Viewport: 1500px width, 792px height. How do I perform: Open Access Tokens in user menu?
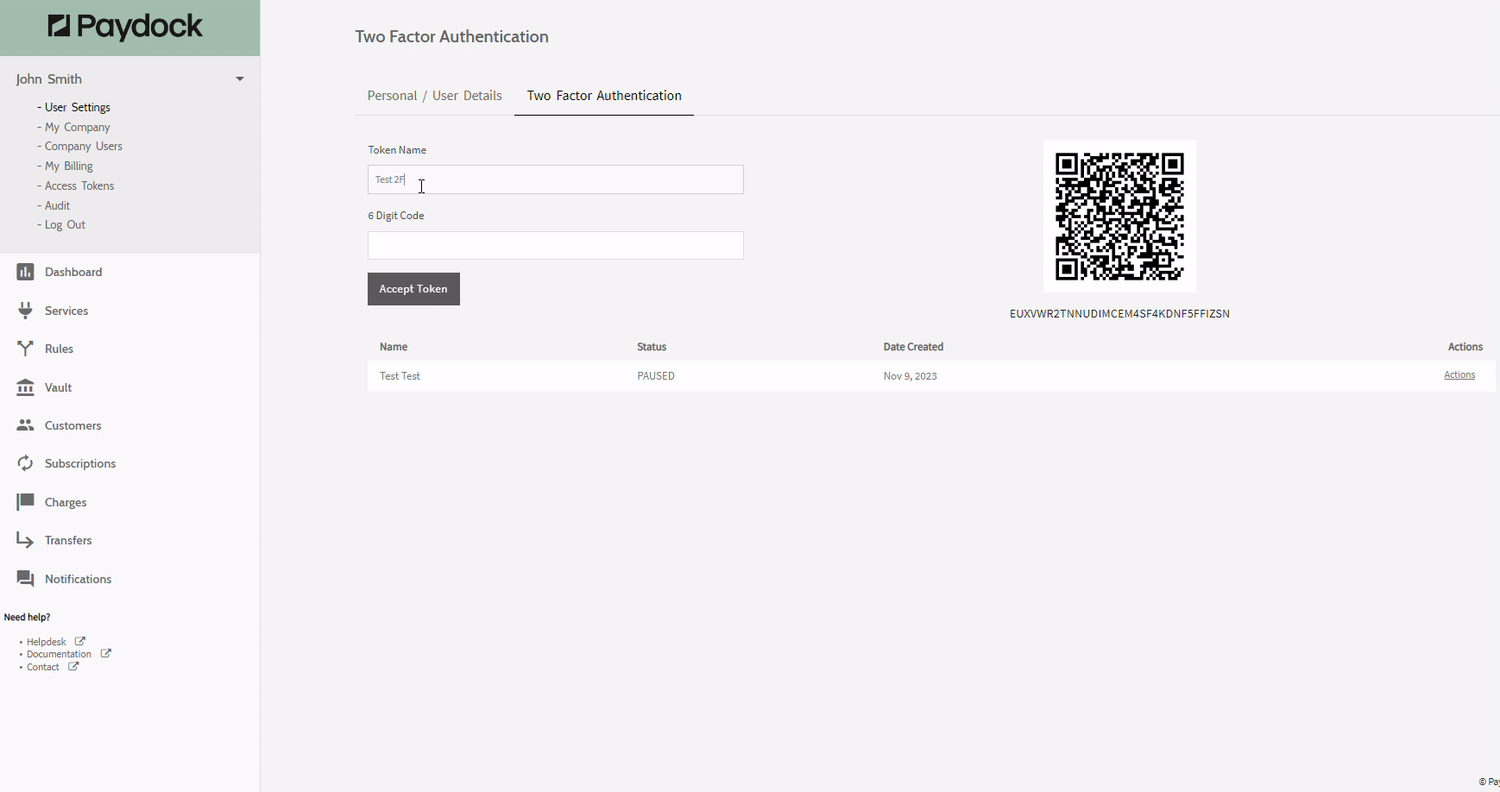coord(79,186)
